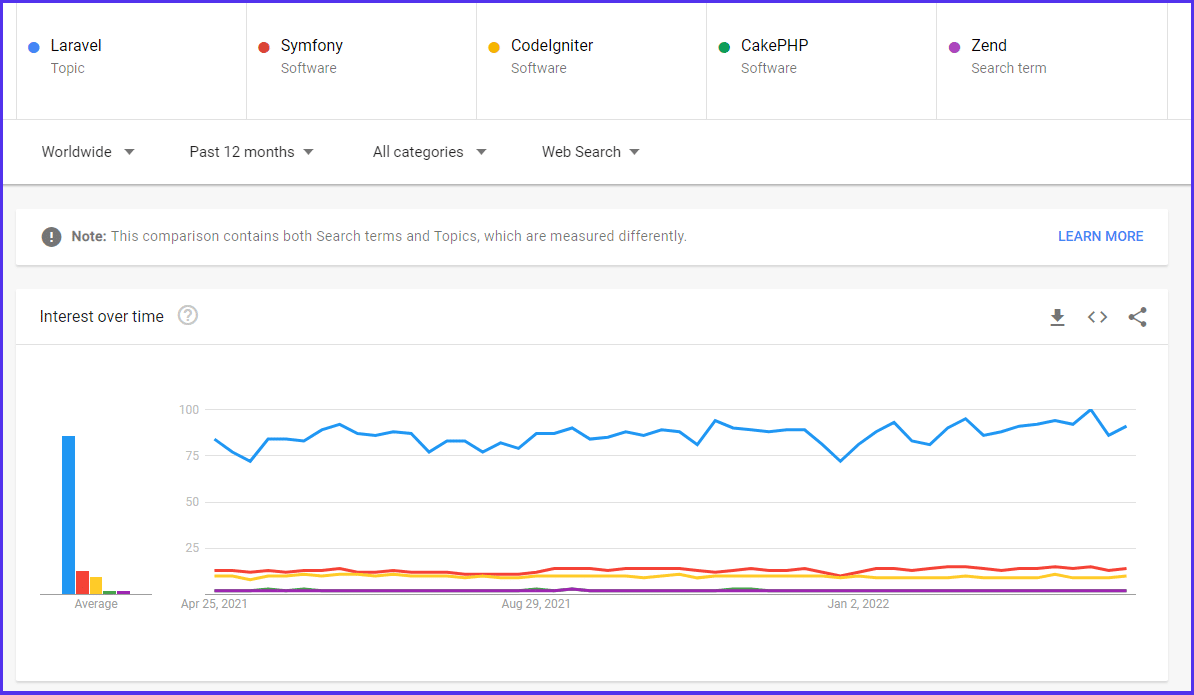The height and width of the screenshot is (695, 1194).
Task: Open the Worldwide location dropdown
Action: tap(88, 152)
